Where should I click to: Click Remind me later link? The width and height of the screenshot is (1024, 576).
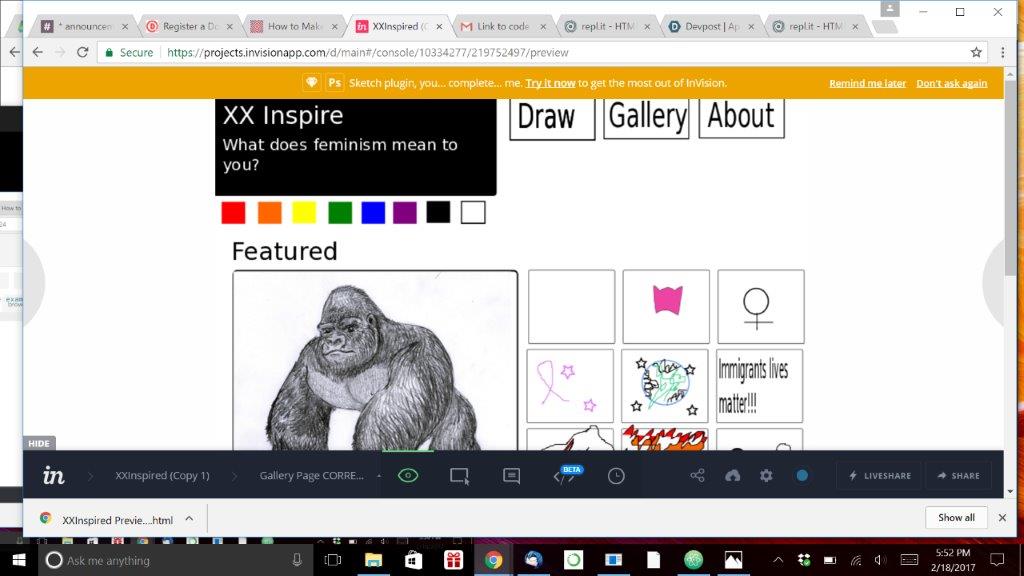(x=867, y=83)
